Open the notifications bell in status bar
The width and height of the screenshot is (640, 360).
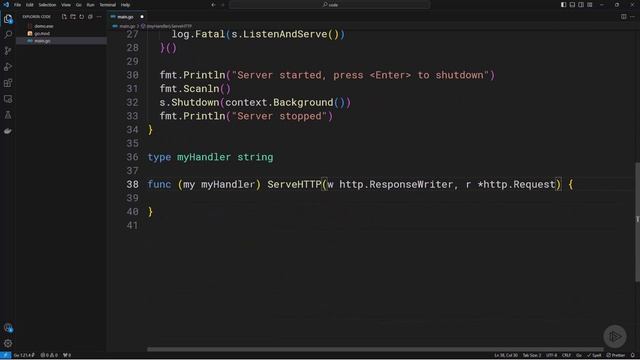[x=633, y=355]
